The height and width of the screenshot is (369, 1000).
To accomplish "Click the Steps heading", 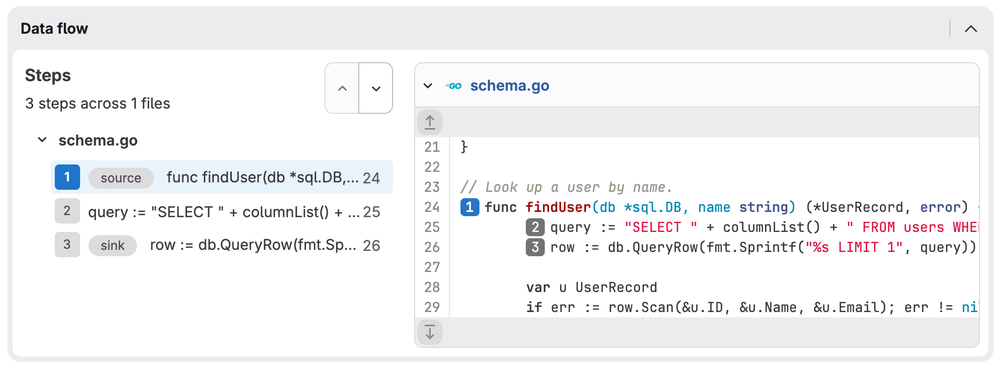I will (x=48, y=75).
